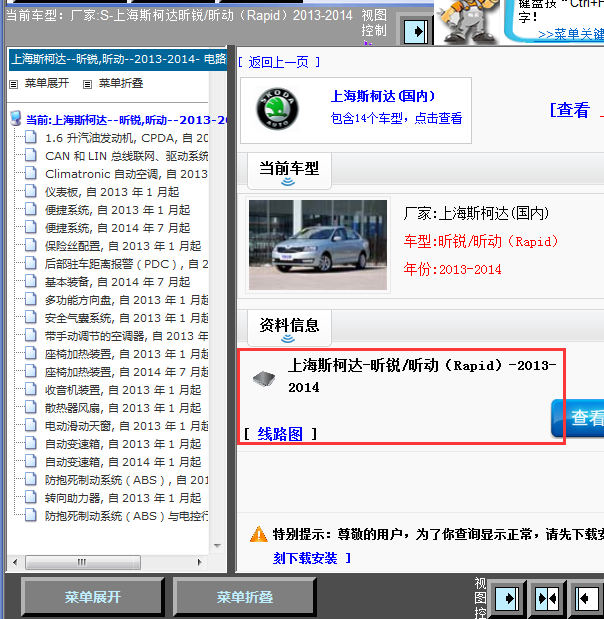Open 座椅加热装置, 自 2014 年 7 月 entry
The width and height of the screenshot is (604, 619).
click(126, 372)
